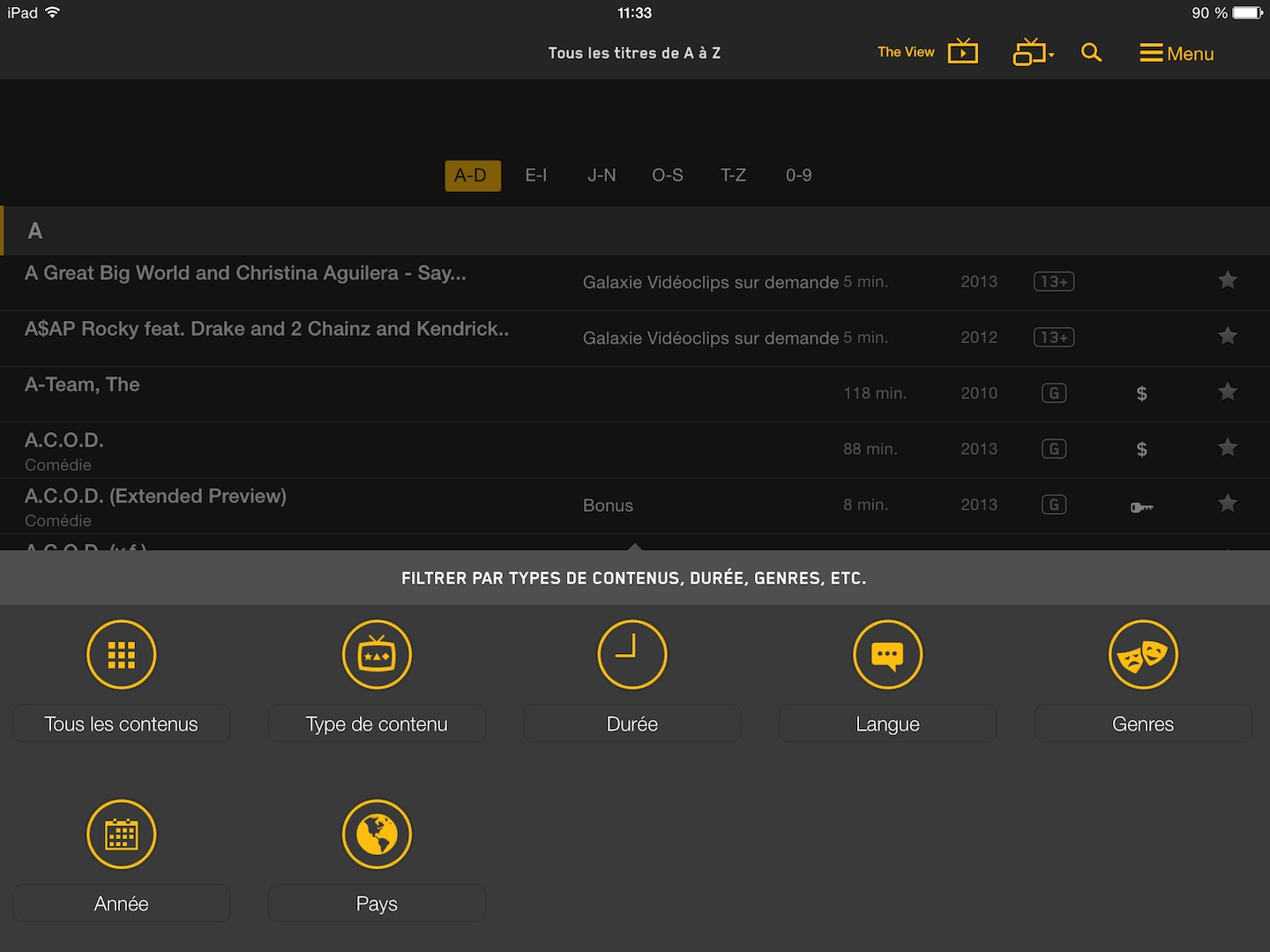
Task: Tap The View live TV icon
Action: (x=962, y=52)
